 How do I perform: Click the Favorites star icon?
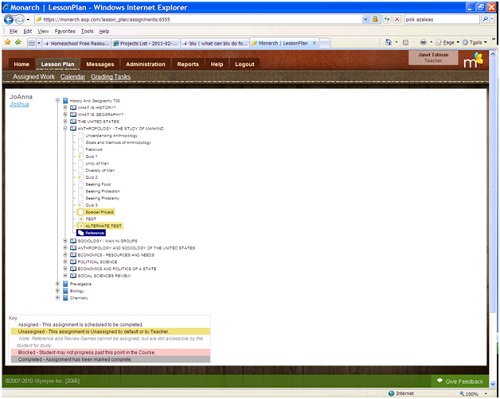(x=8, y=42)
